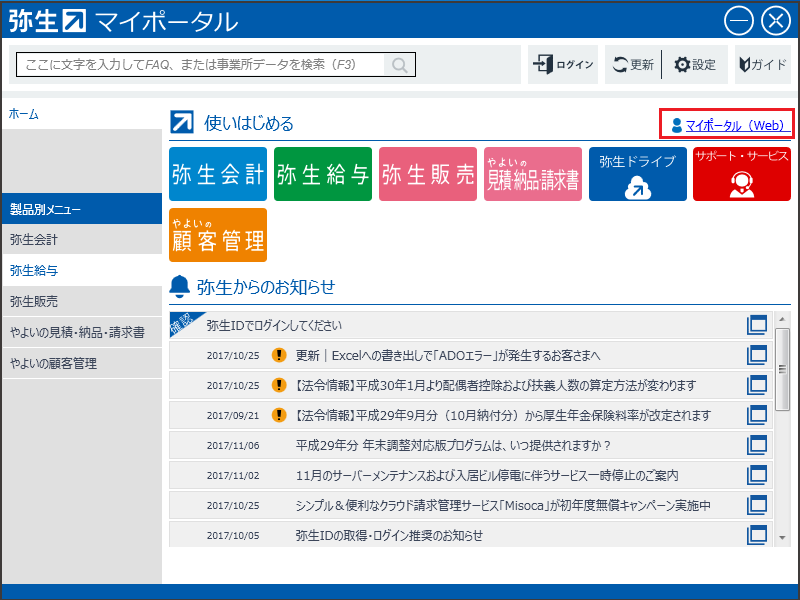Viewport: 800px width, 600px height.
Task: Open the 弥生IDでログインしてください notice
Action: point(274,325)
